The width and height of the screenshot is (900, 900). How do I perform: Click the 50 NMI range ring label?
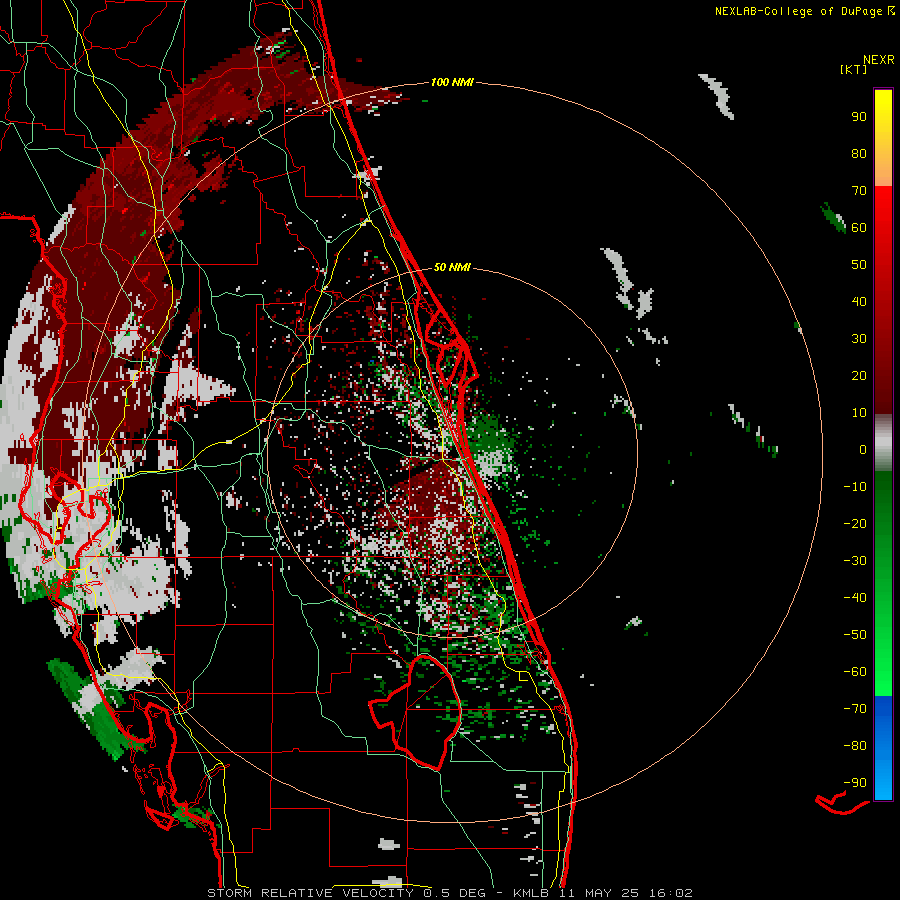click(x=452, y=267)
